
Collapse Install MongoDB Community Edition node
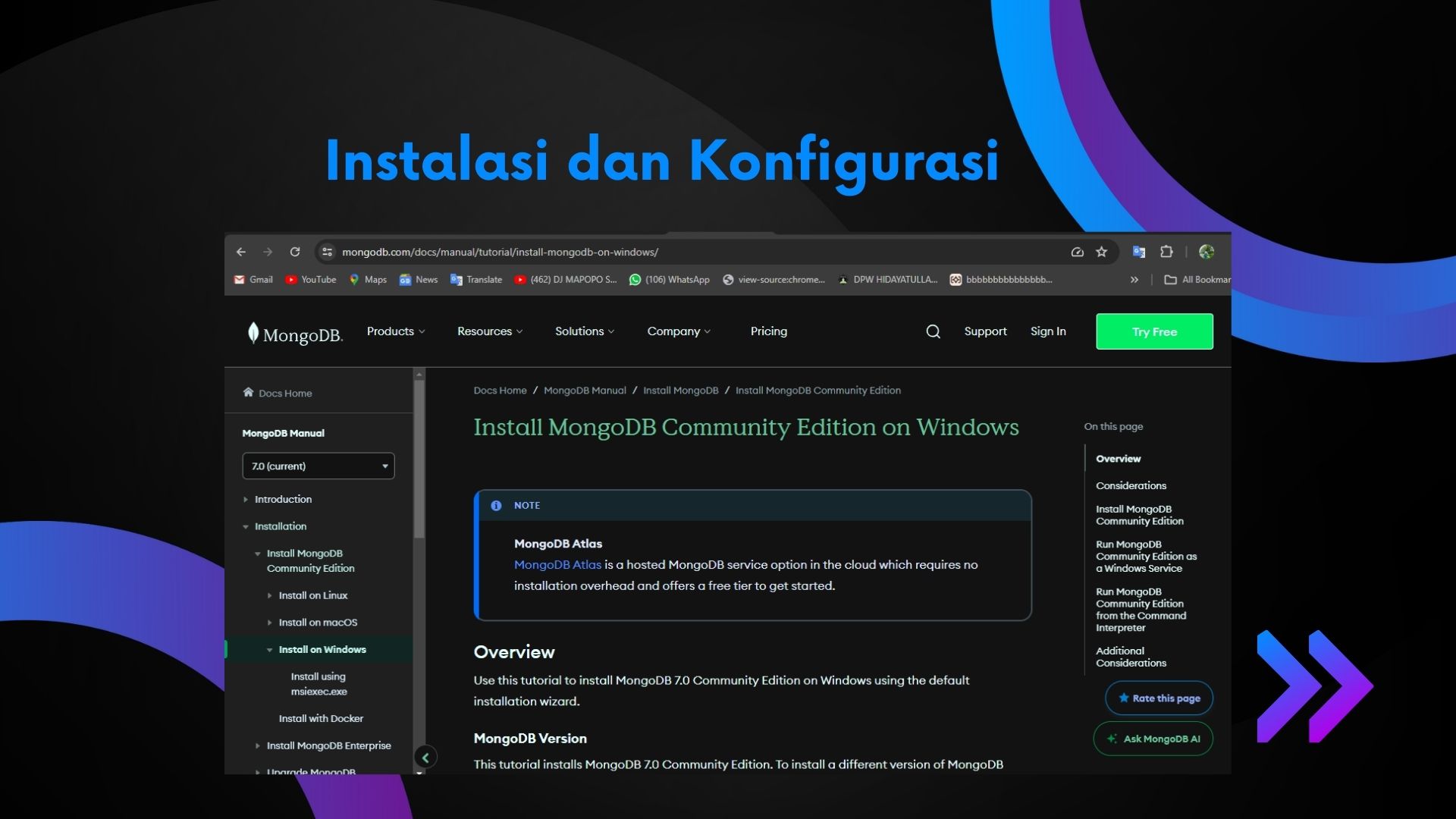coord(258,554)
